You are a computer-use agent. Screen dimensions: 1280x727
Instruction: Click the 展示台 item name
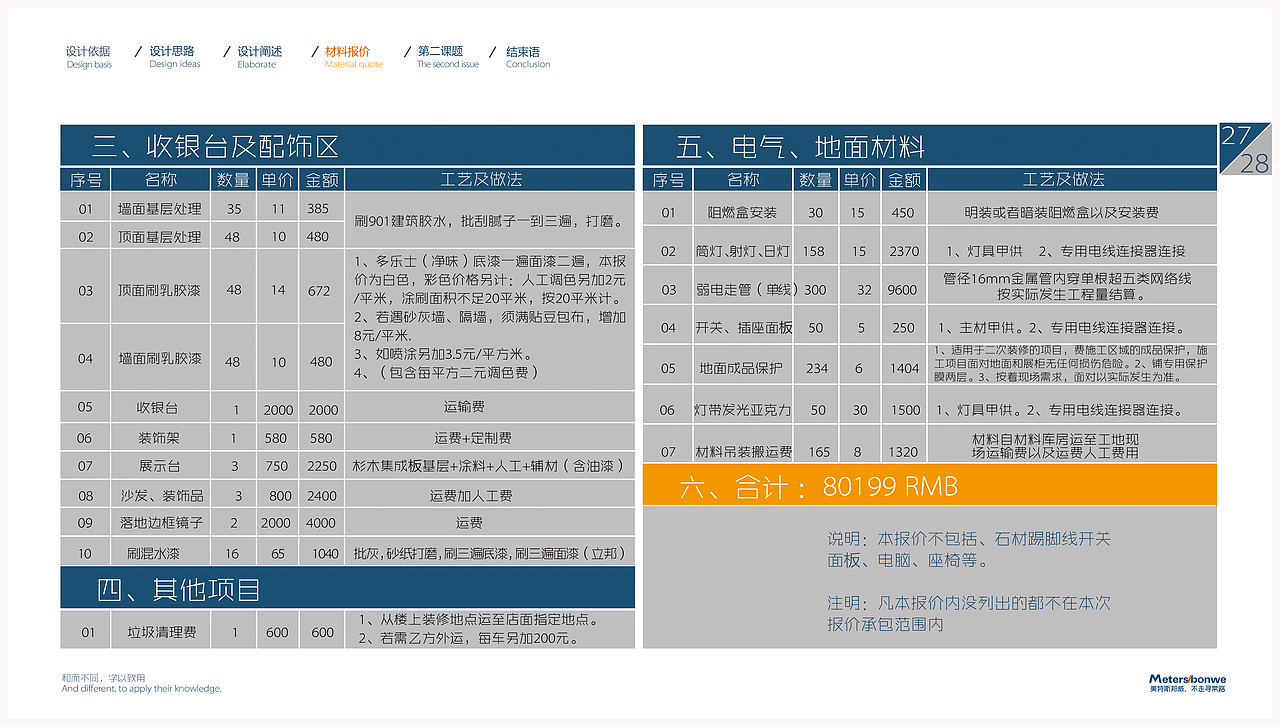coord(160,466)
